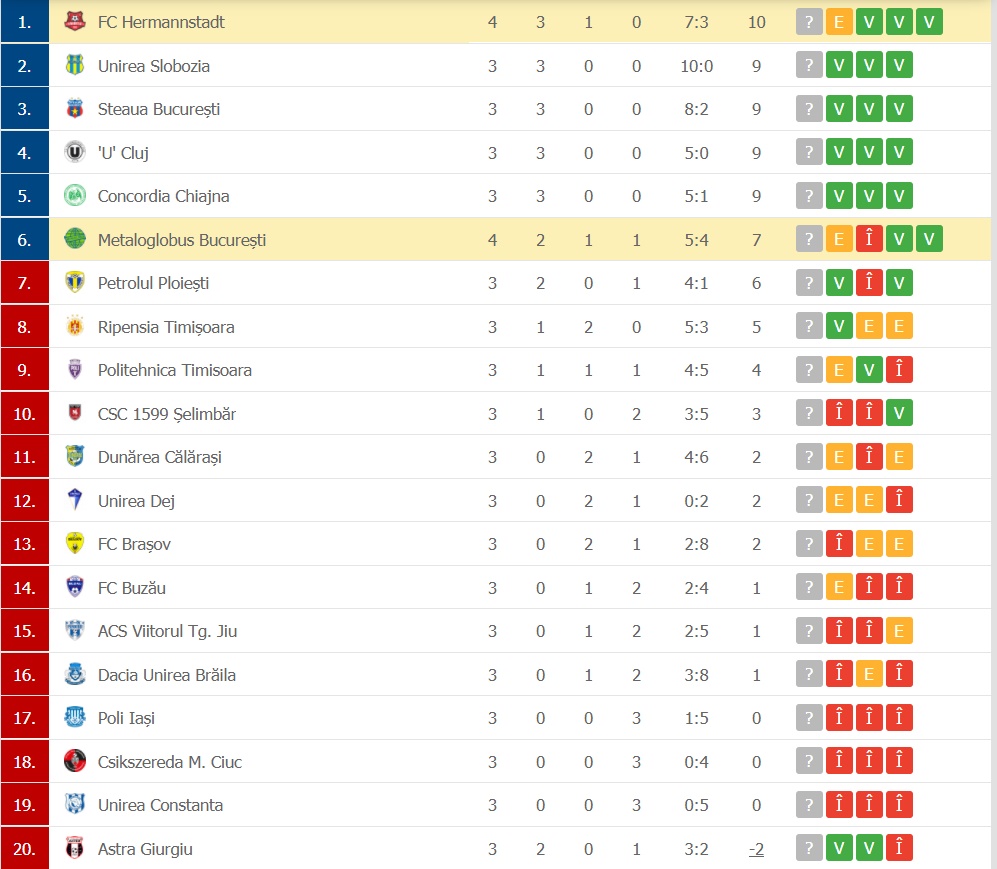This screenshot has width=997, height=869.
Task: Click the rank 20 red position cell
Action: tap(25, 849)
